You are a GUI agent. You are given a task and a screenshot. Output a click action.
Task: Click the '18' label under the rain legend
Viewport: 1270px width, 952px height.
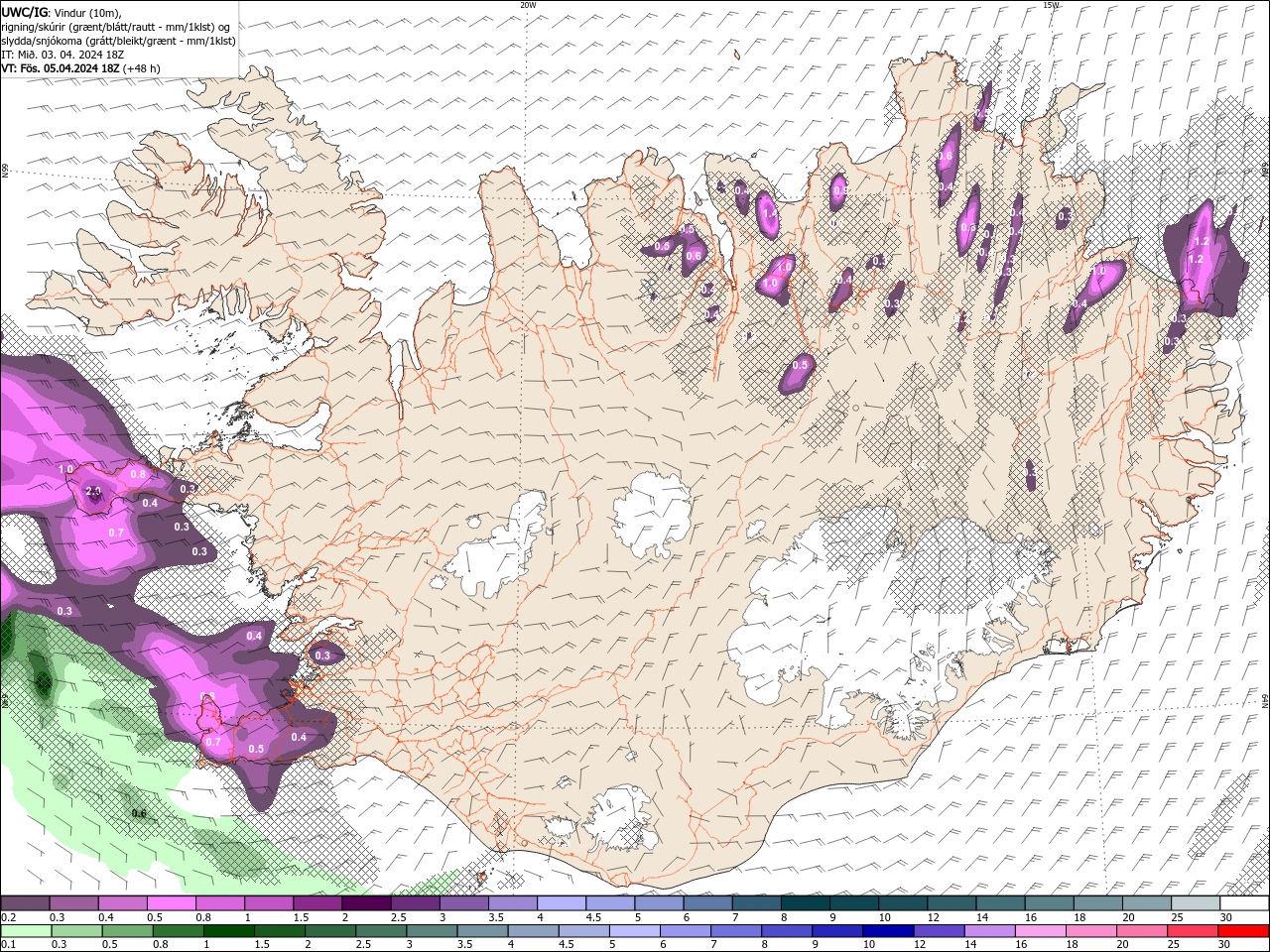coord(1074,945)
